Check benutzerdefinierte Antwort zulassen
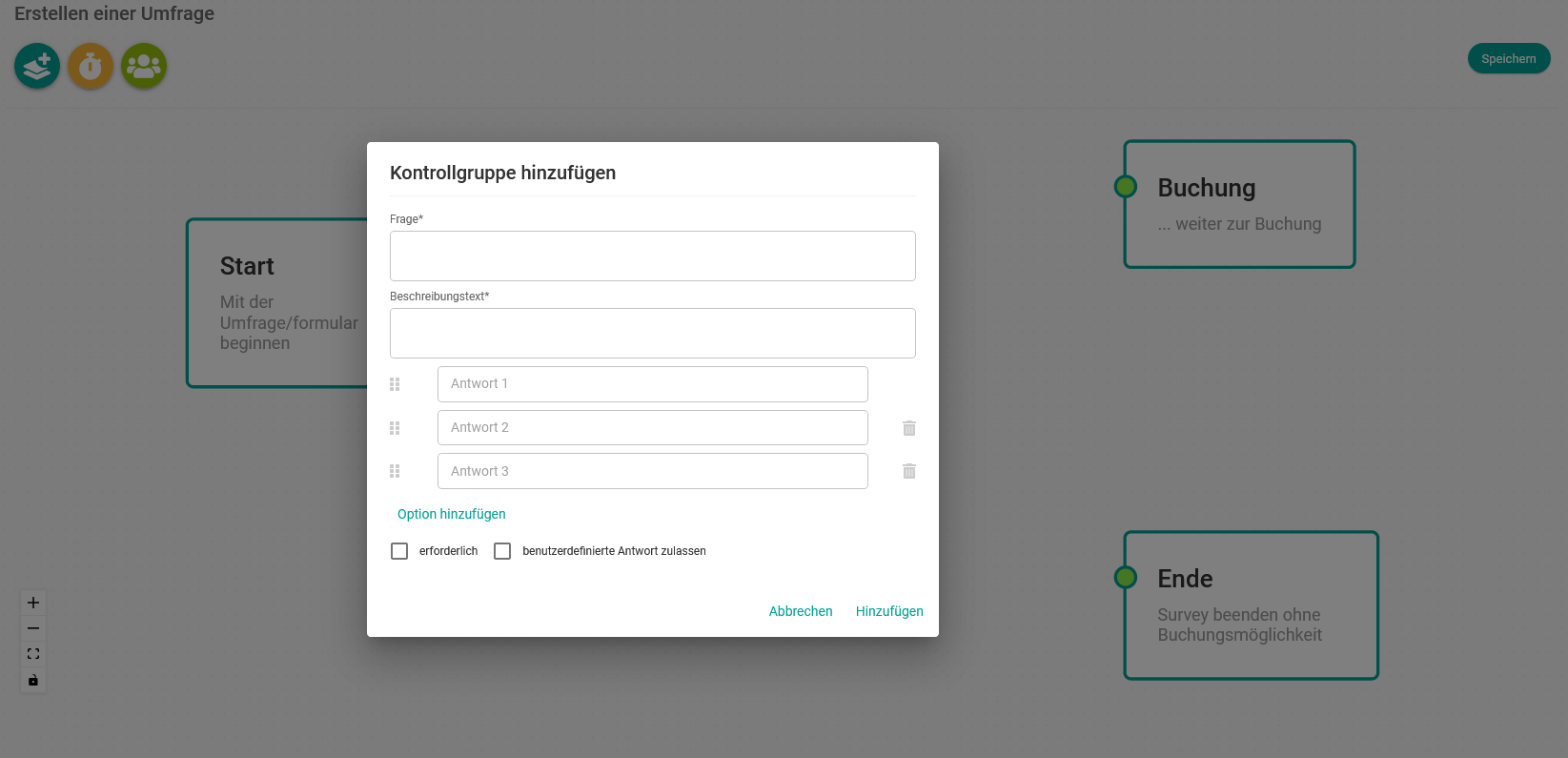The image size is (1568, 758). tap(502, 551)
